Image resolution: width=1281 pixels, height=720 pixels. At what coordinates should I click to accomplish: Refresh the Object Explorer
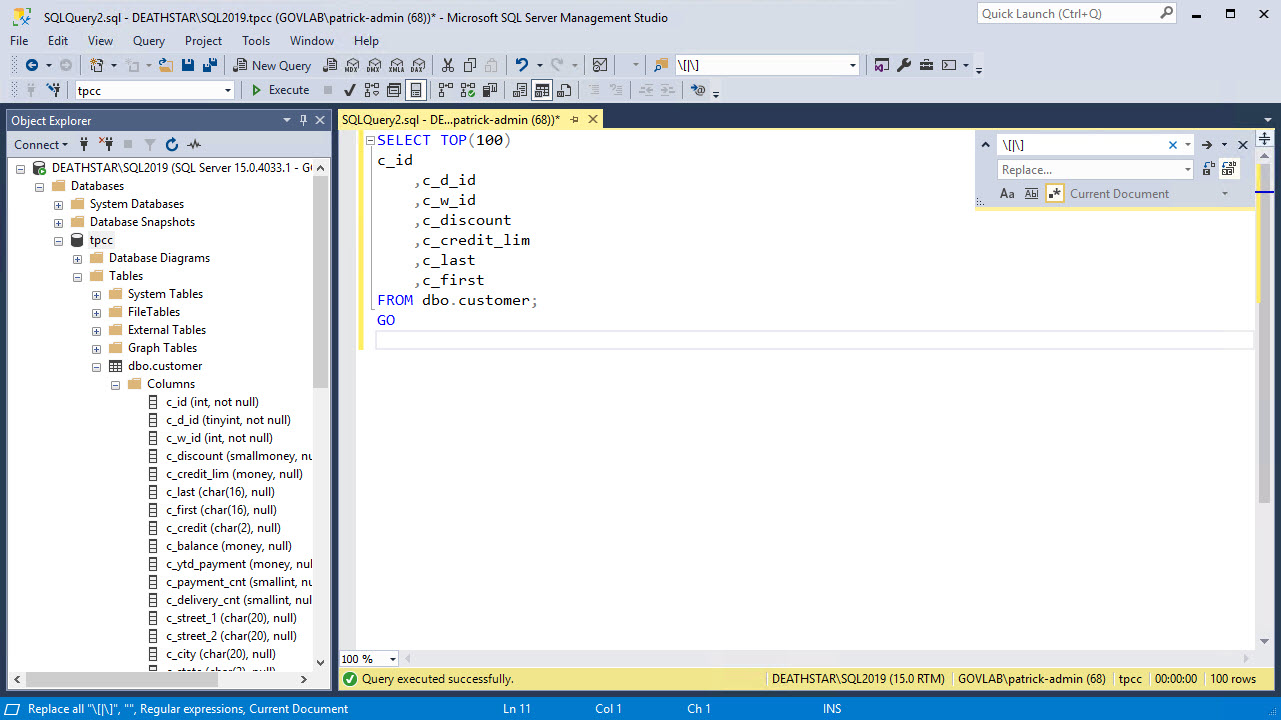click(170, 144)
